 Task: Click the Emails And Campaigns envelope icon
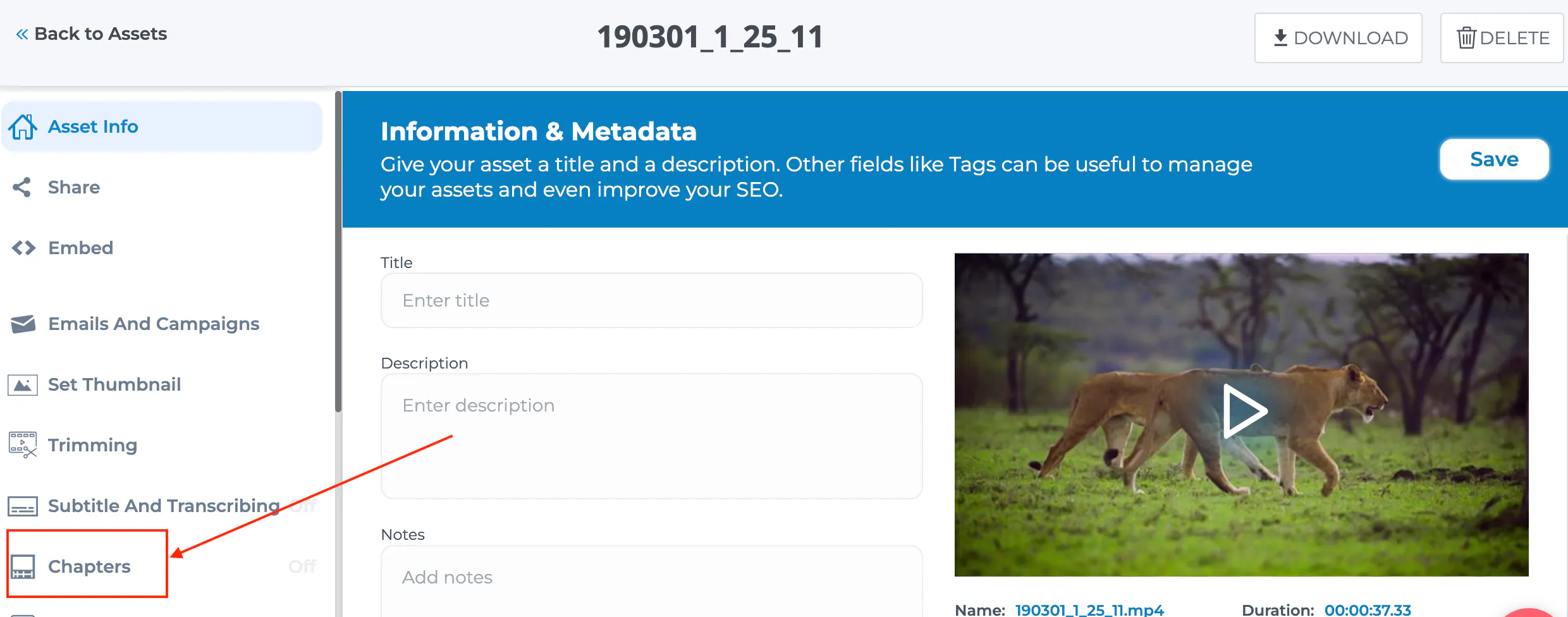[23, 324]
